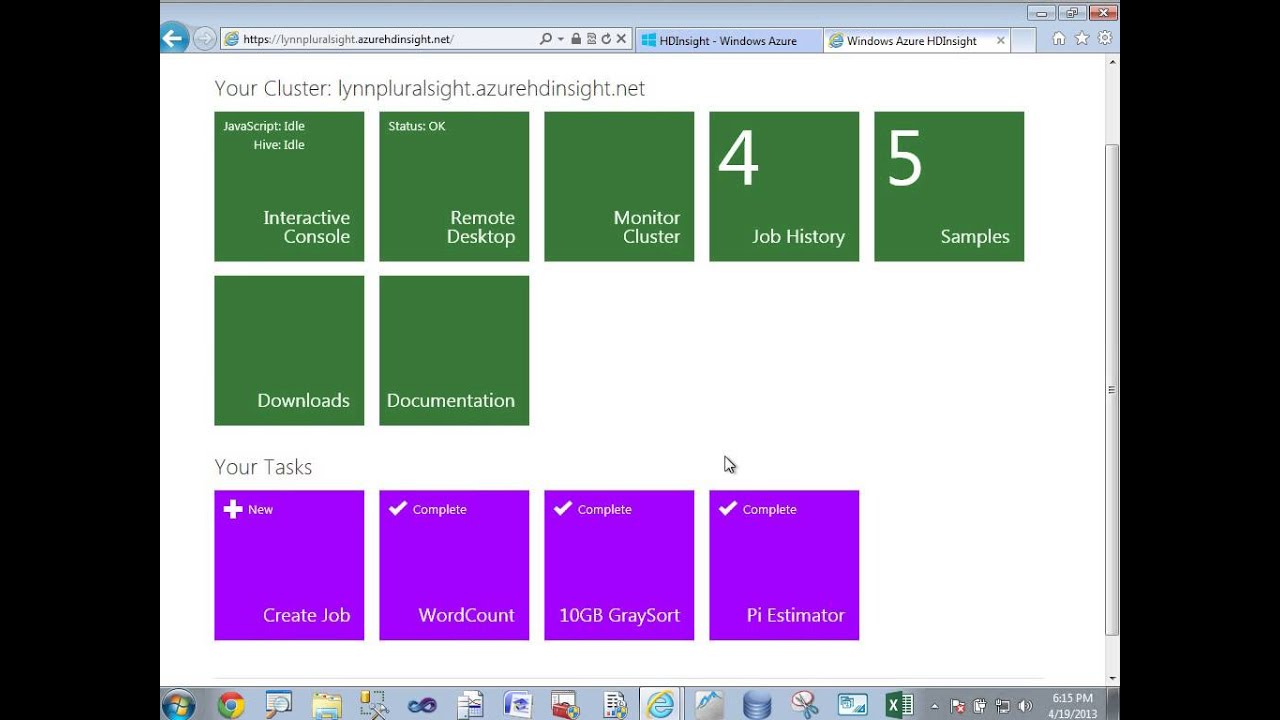
Task: Open the Action Center flag icon
Action: point(960,705)
